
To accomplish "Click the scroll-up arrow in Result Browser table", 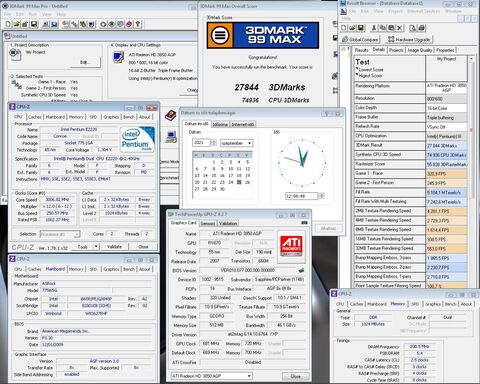I will point(471,59).
